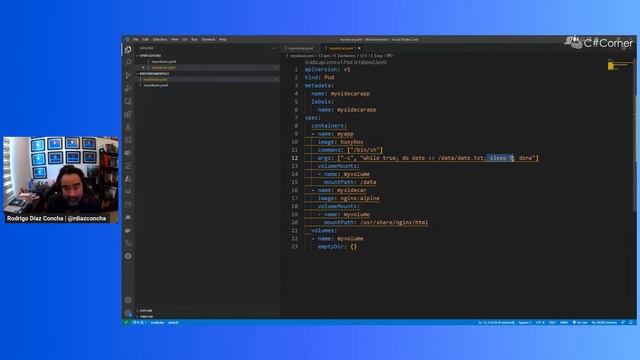Collapse the OPEN EDITORS section
The width and height of the screenshot is (640, 360).
[x=150, y=56]
